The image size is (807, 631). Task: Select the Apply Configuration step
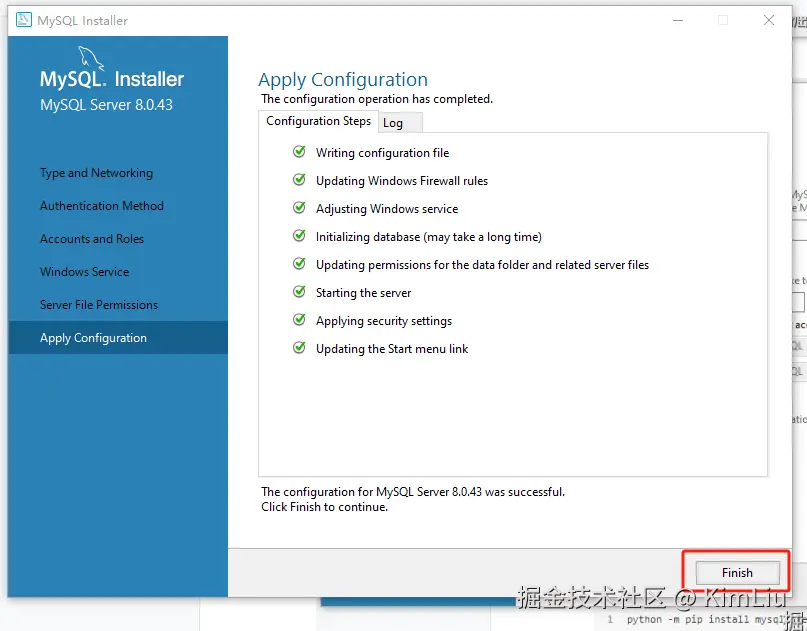coord(118,338)
